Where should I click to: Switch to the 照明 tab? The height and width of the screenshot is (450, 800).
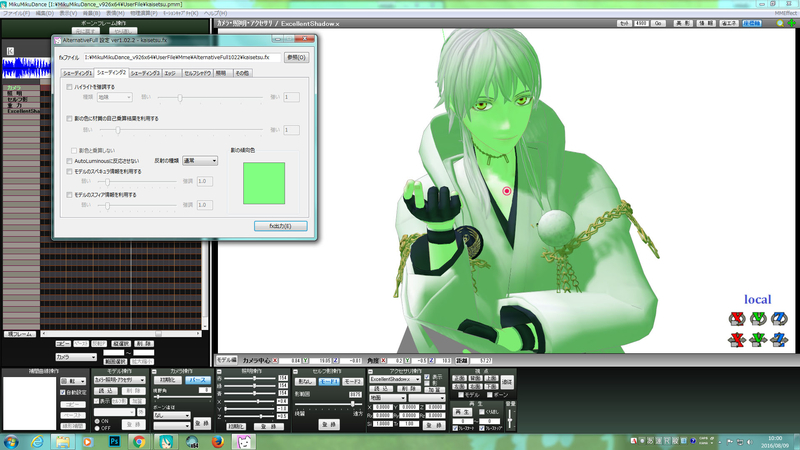click(x=221, y=73)
